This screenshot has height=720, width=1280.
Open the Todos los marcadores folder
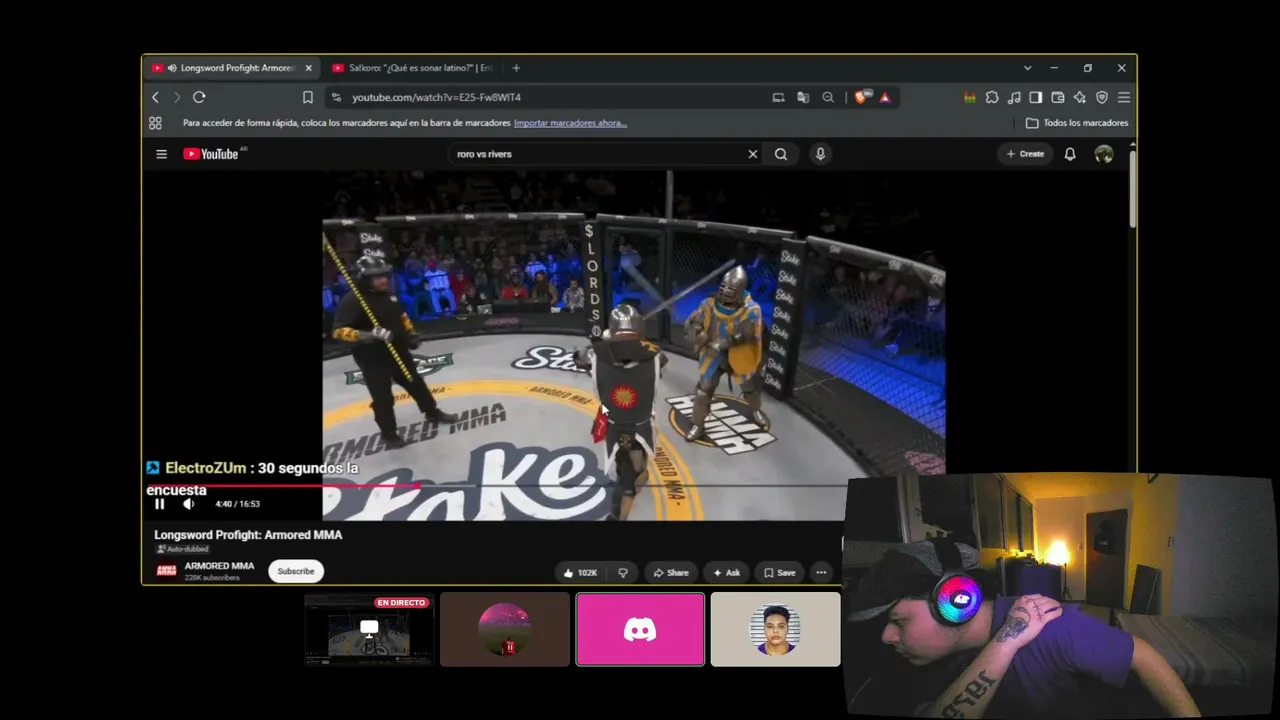click(x=1077, y=123)
